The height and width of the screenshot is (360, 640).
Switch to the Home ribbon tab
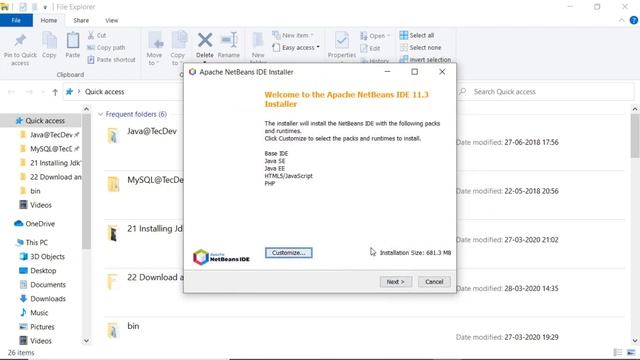(x=49, y=20)
